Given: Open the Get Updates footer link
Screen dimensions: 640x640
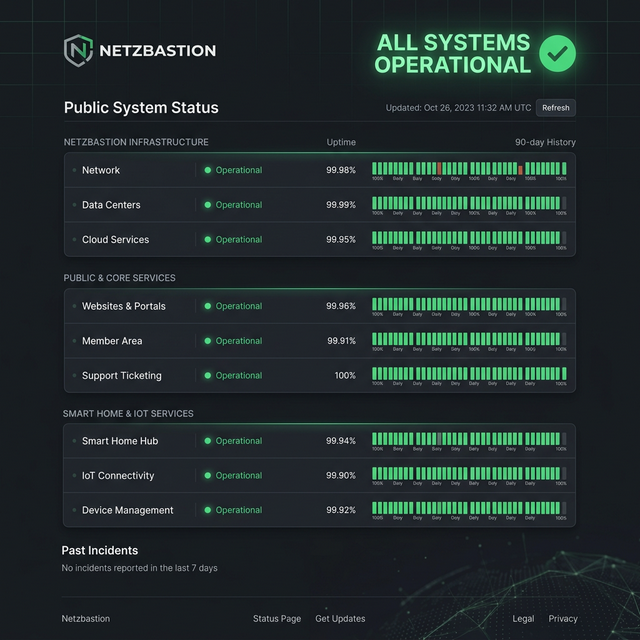Looking at the screenshot, I should [x=340, y=619].
